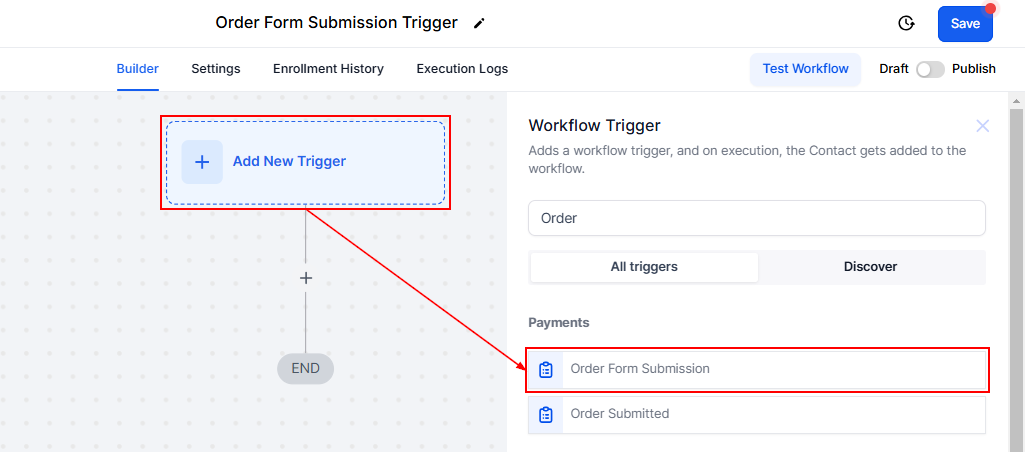Switch to the Discover tab
The image size is (1025, 452).
870,267
